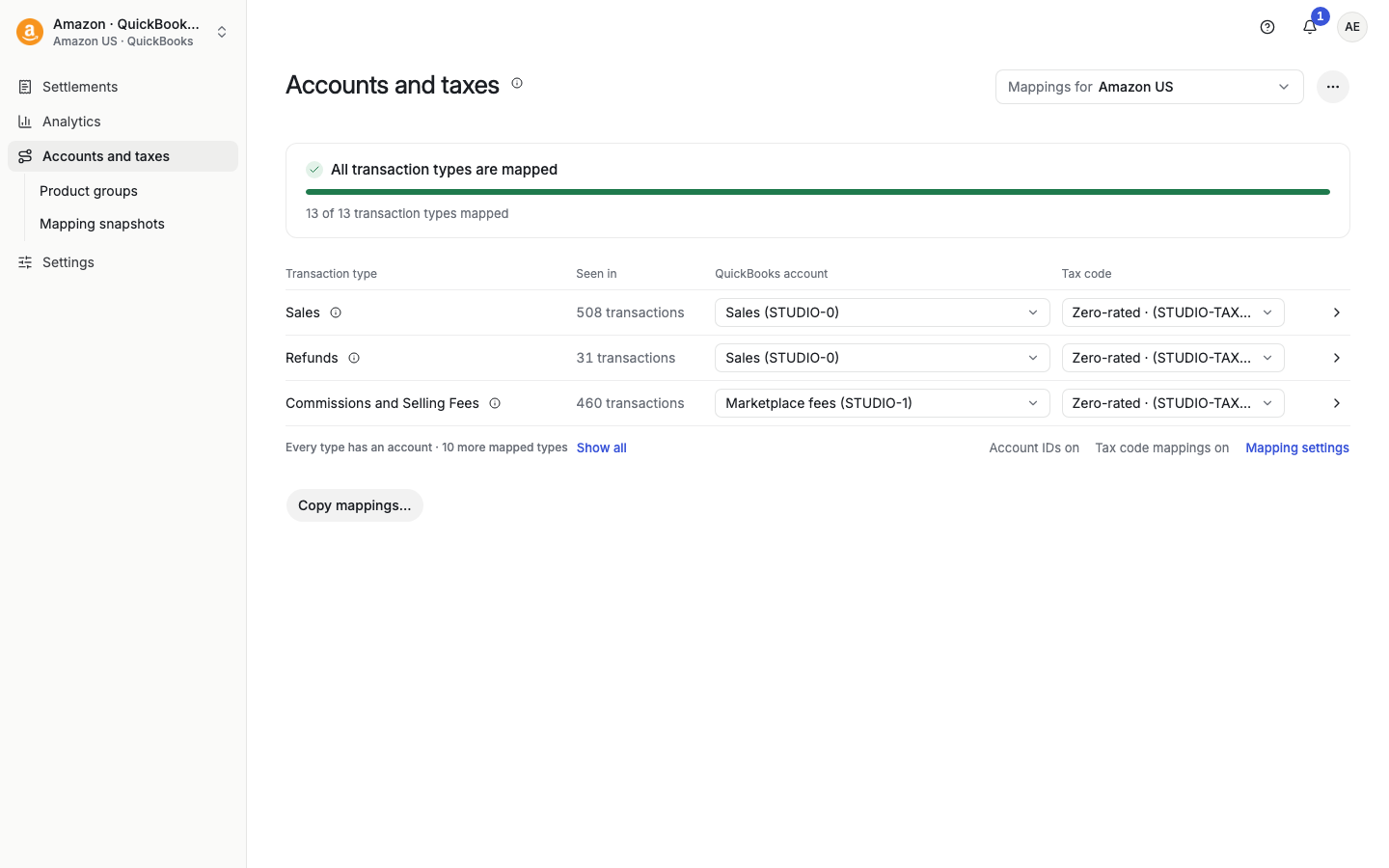This screenshot has width=1389, height=868.
Task: Open the Mapping settings link
Action: click(x=1297, y=448)
